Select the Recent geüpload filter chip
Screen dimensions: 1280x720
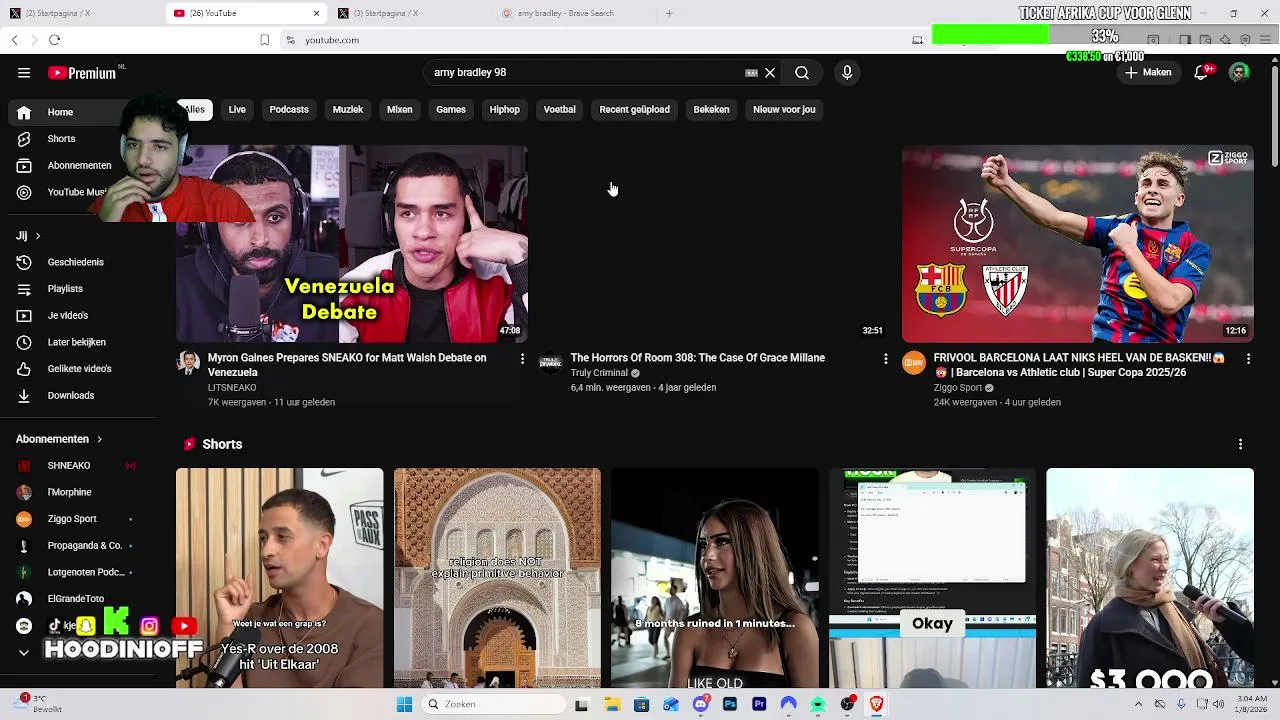click(x=635, y=110)
